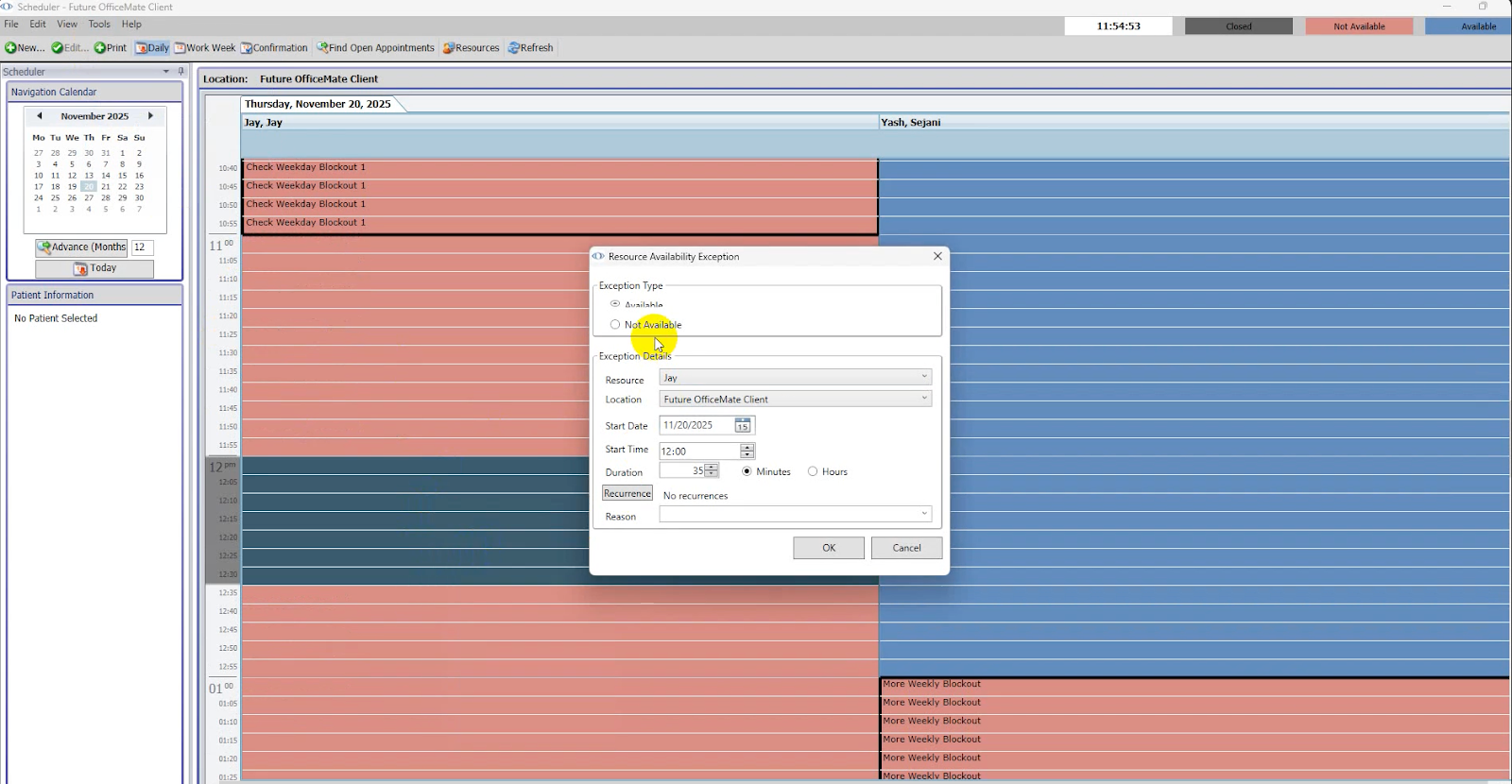The height and width of the screenshot is (784, 1512).
Task: Open Start Date calendar picker icon
Action: 743,426
